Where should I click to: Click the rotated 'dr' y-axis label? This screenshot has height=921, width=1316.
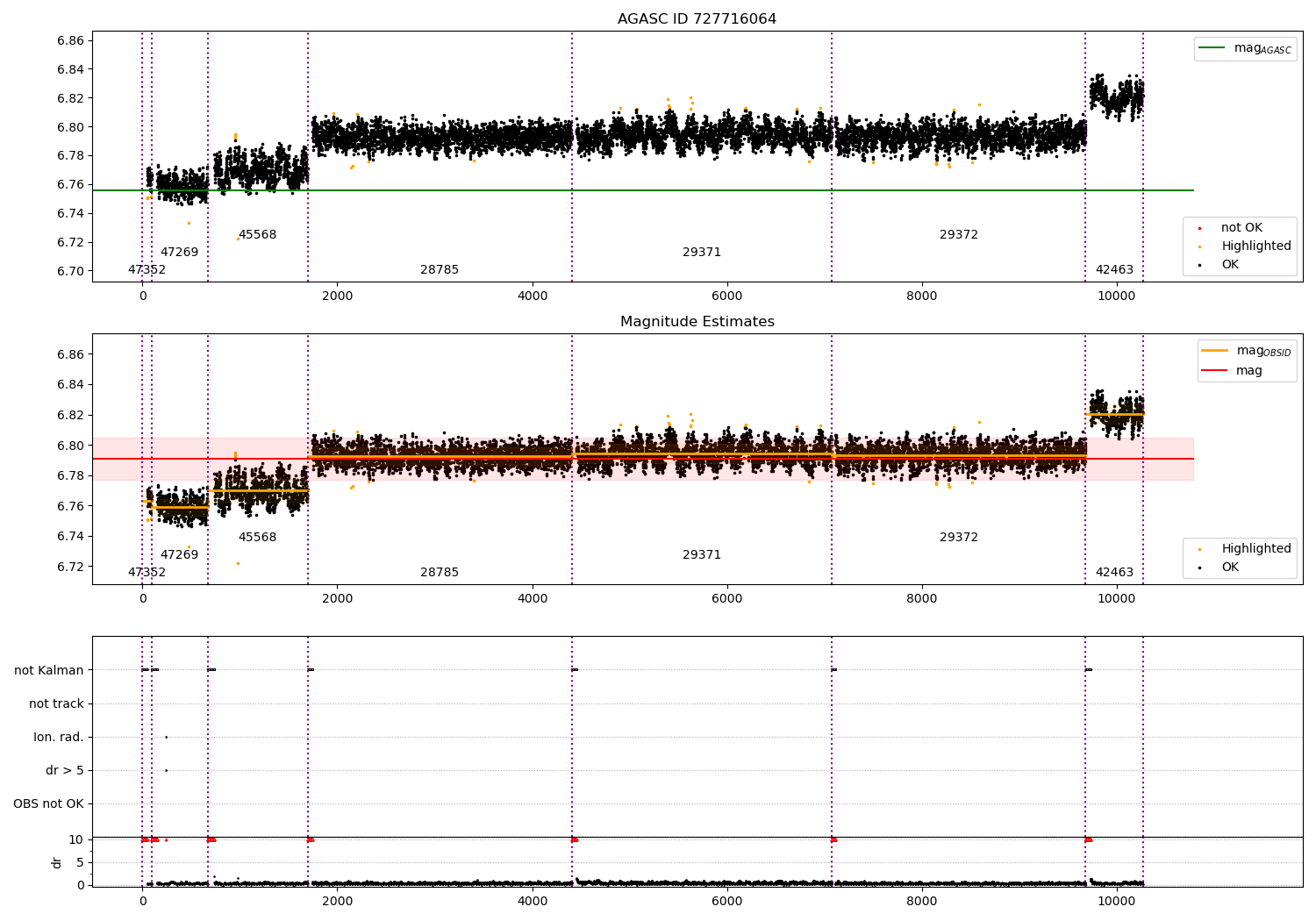point(57,862)
